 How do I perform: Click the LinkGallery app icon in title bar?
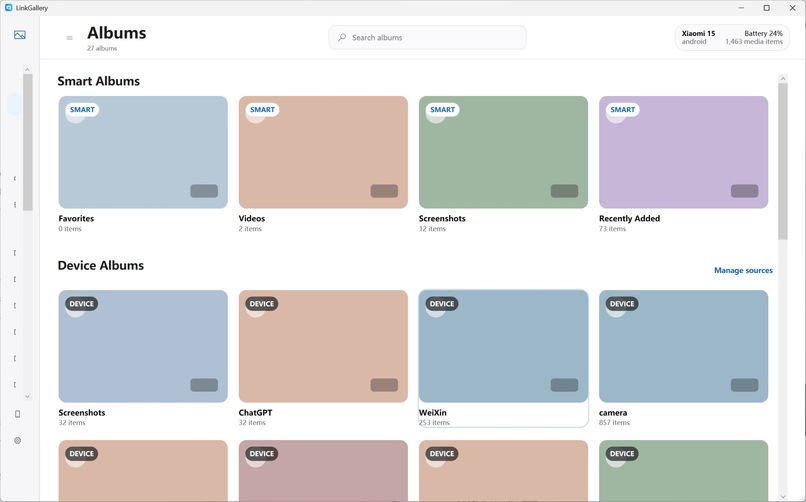(8, 8)
